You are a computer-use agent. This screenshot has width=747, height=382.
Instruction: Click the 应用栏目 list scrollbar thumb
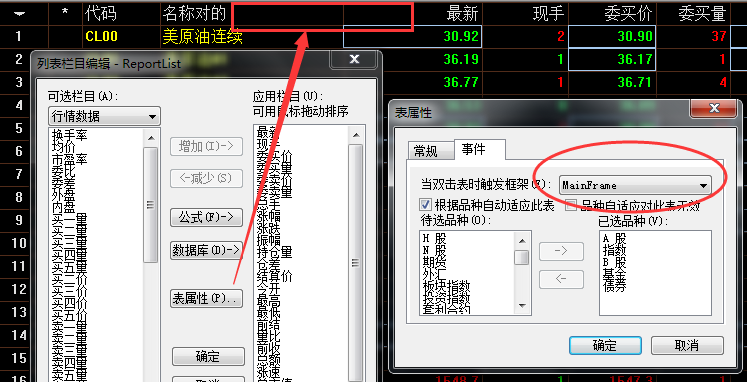356,262
